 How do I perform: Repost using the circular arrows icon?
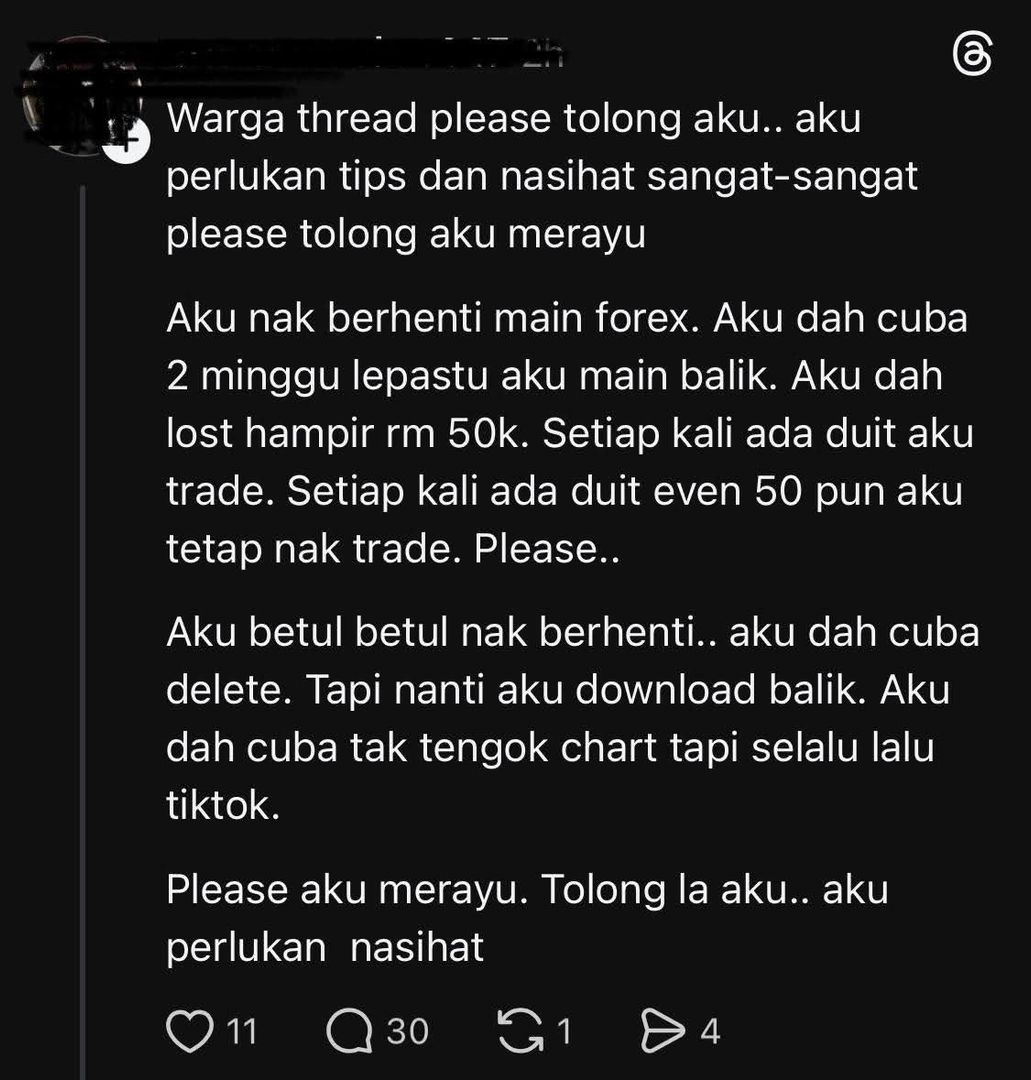521,1030
